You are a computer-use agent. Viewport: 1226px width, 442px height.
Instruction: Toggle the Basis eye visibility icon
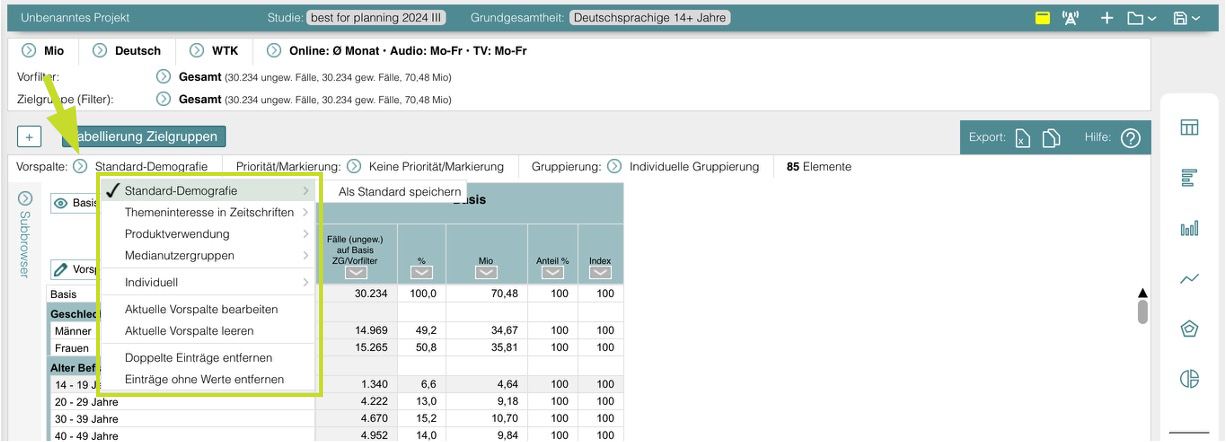63,203
